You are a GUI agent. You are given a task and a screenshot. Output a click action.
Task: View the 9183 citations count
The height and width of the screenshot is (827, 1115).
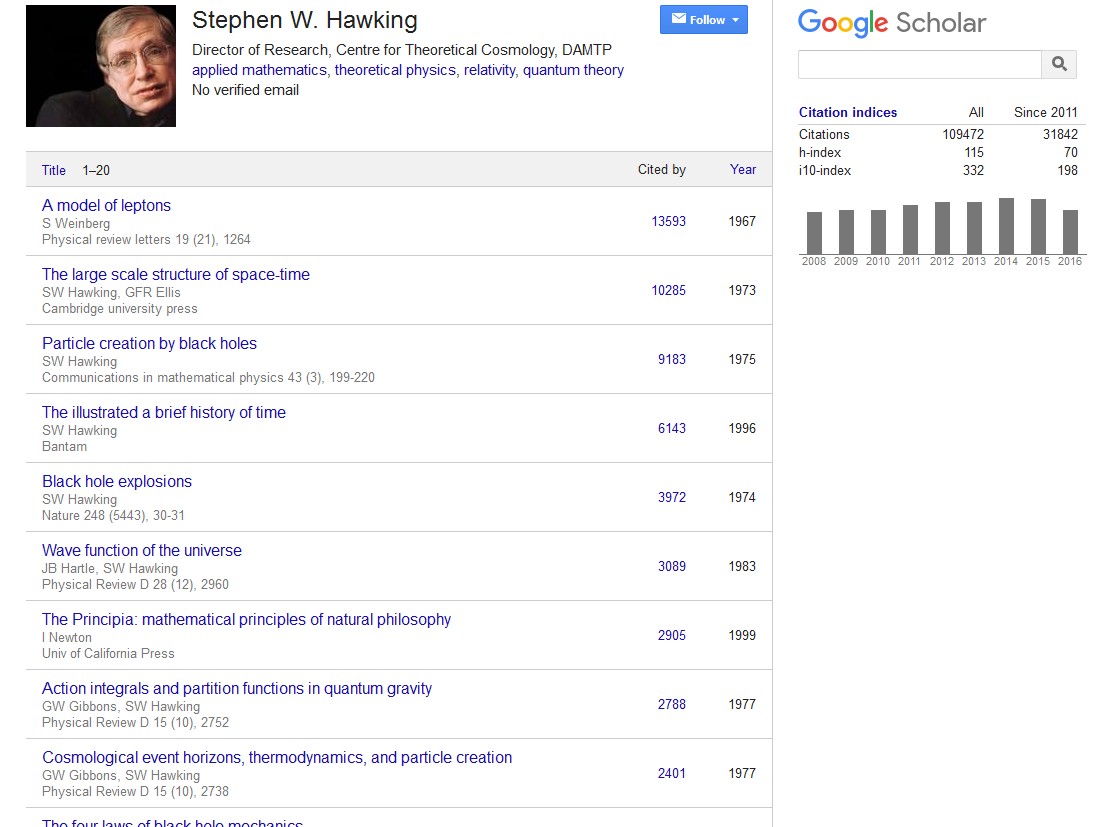pos(671,359)
